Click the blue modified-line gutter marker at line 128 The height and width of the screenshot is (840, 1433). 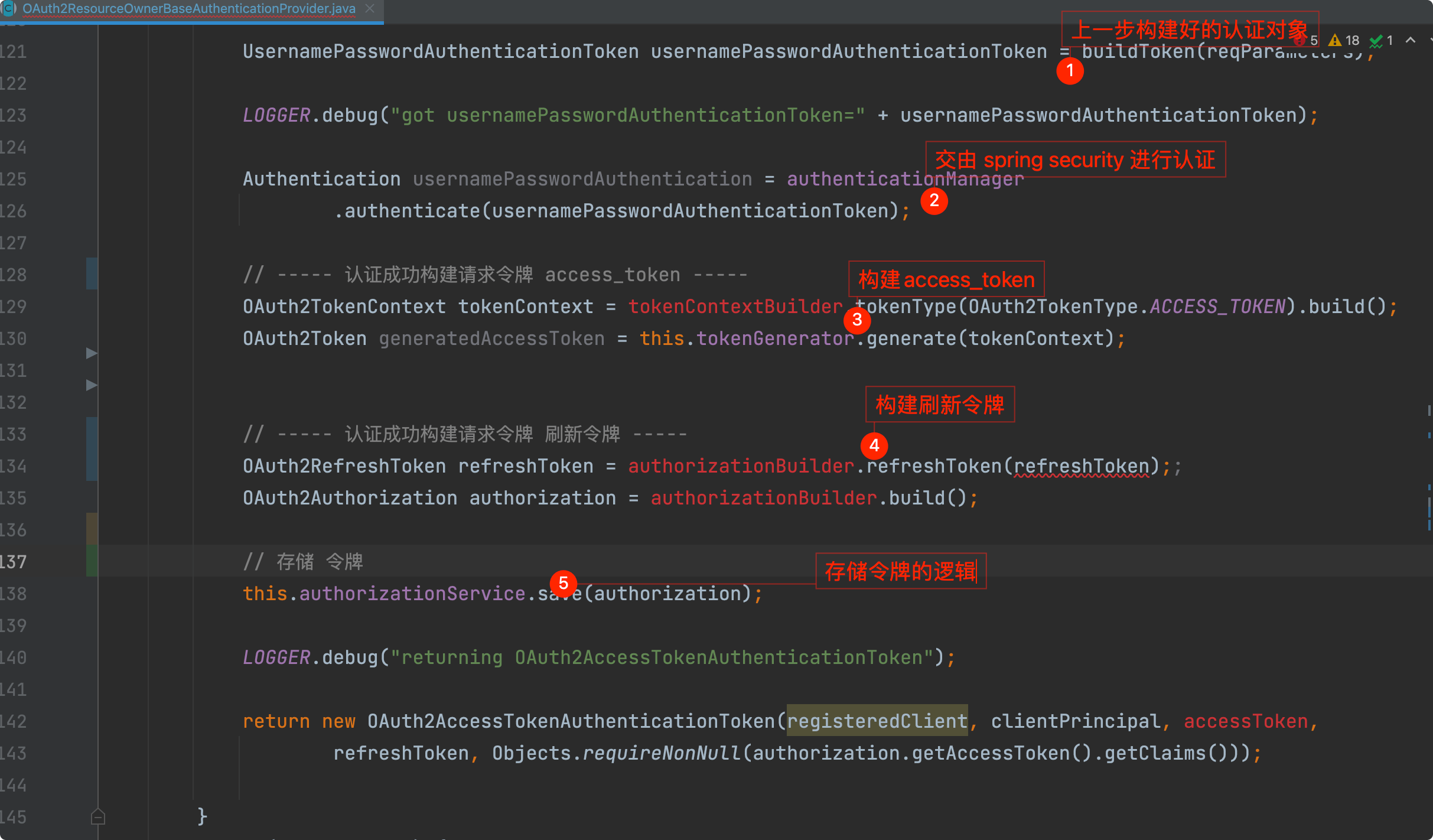pyautogui.click(x=92, y=274)
